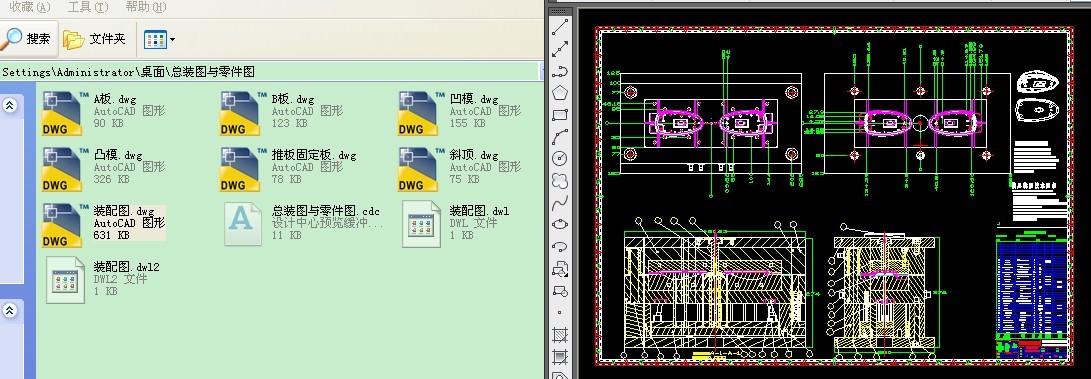Click the address bar path field
The width and height of the screenshot is (1091, 379).
pyautogui.click(x=270, y=72)
